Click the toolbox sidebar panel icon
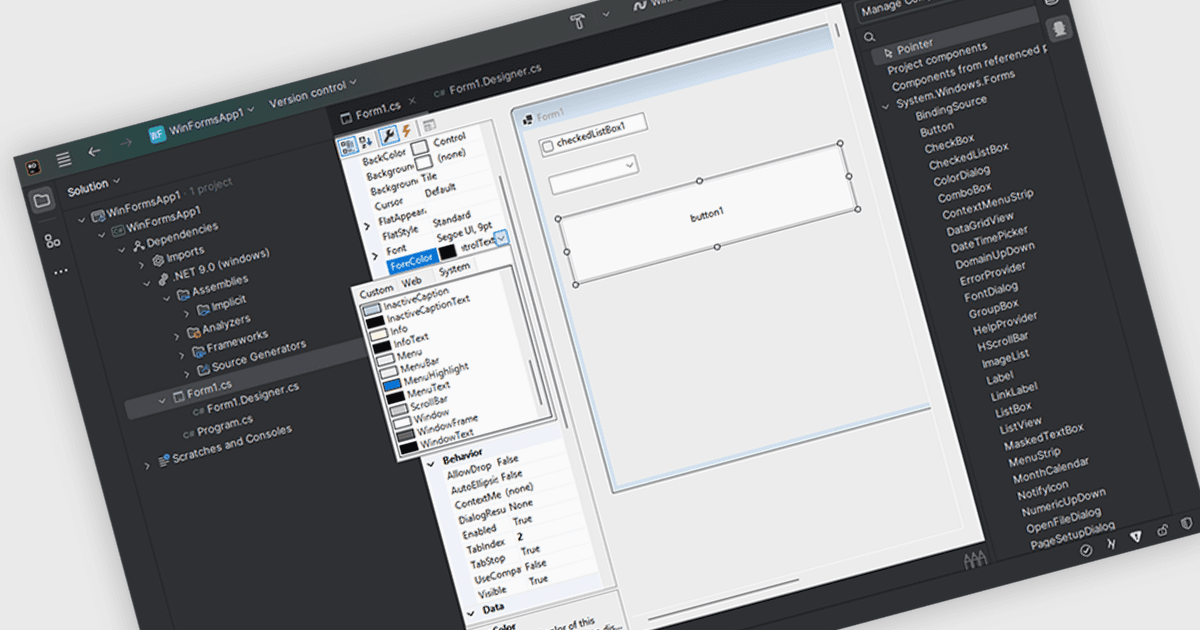Image resolution: width=1200 pixels, height=630 pixels. pos(1061,29)
